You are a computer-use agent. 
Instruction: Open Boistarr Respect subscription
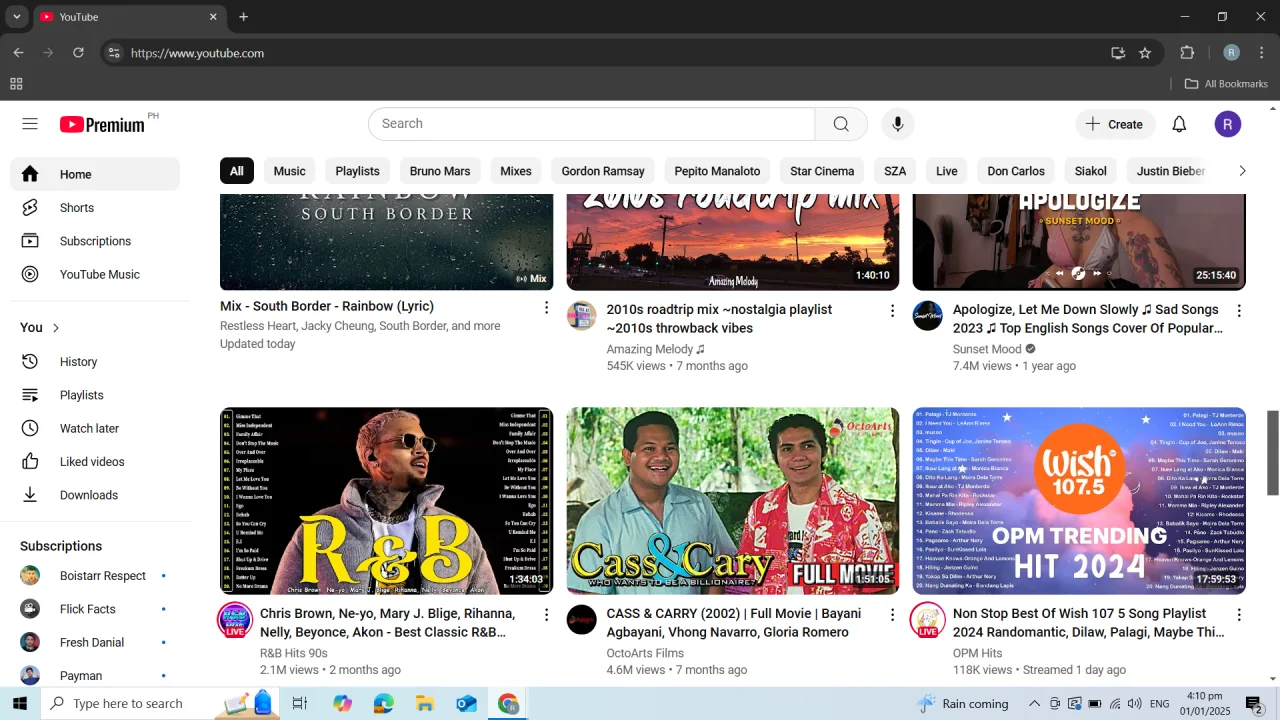[95, 576]
